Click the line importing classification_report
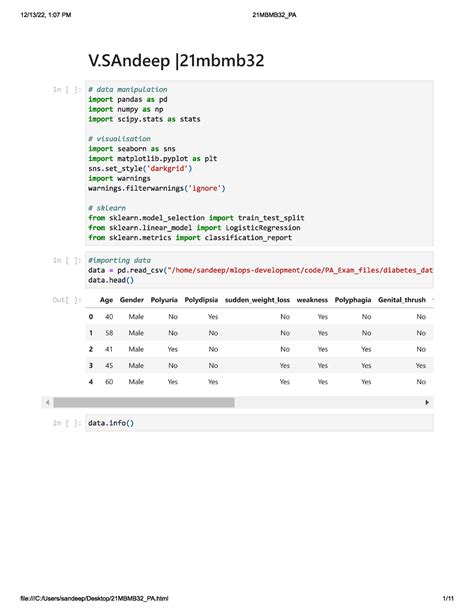 [x=190, y=237]
